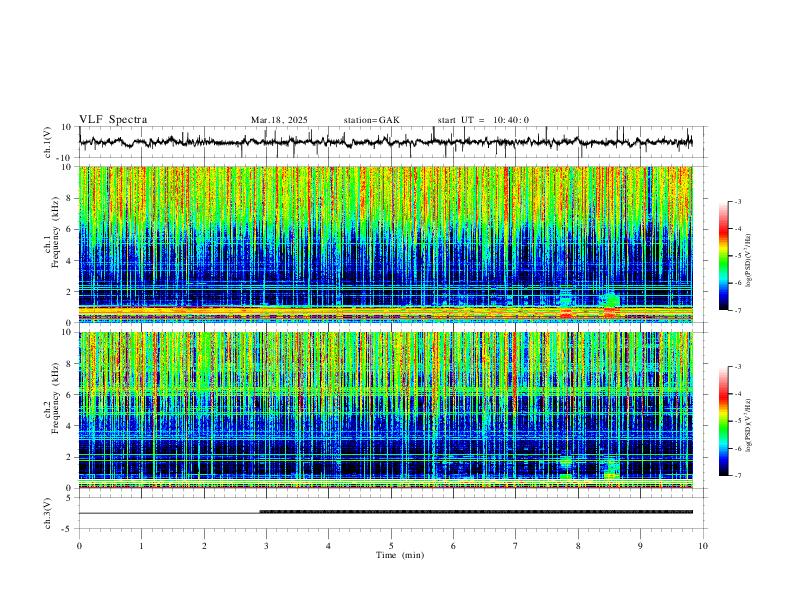The image size is (792, 612).
Task: Click the ch.2 "Frequency (kHz)" axis label
Action: click(56, 398)
